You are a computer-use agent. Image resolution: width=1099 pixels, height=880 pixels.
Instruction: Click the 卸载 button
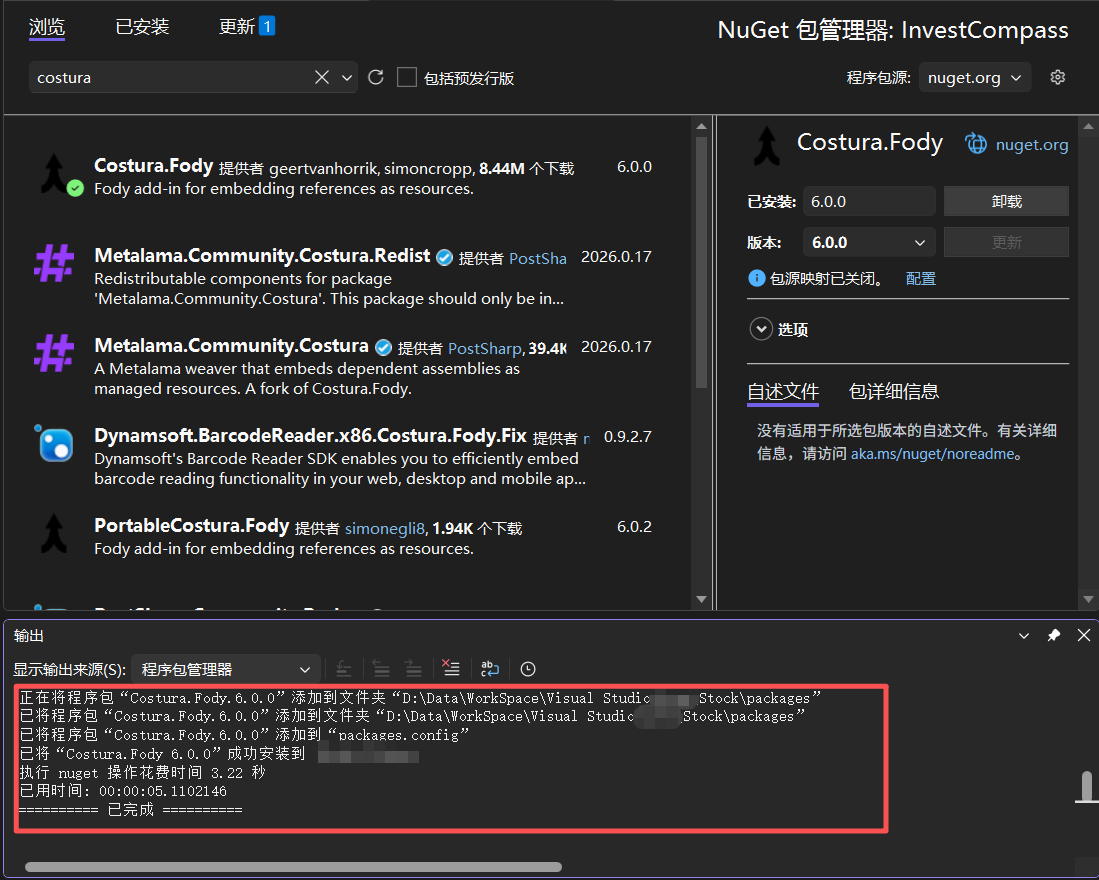click(x=1006, y=202)
